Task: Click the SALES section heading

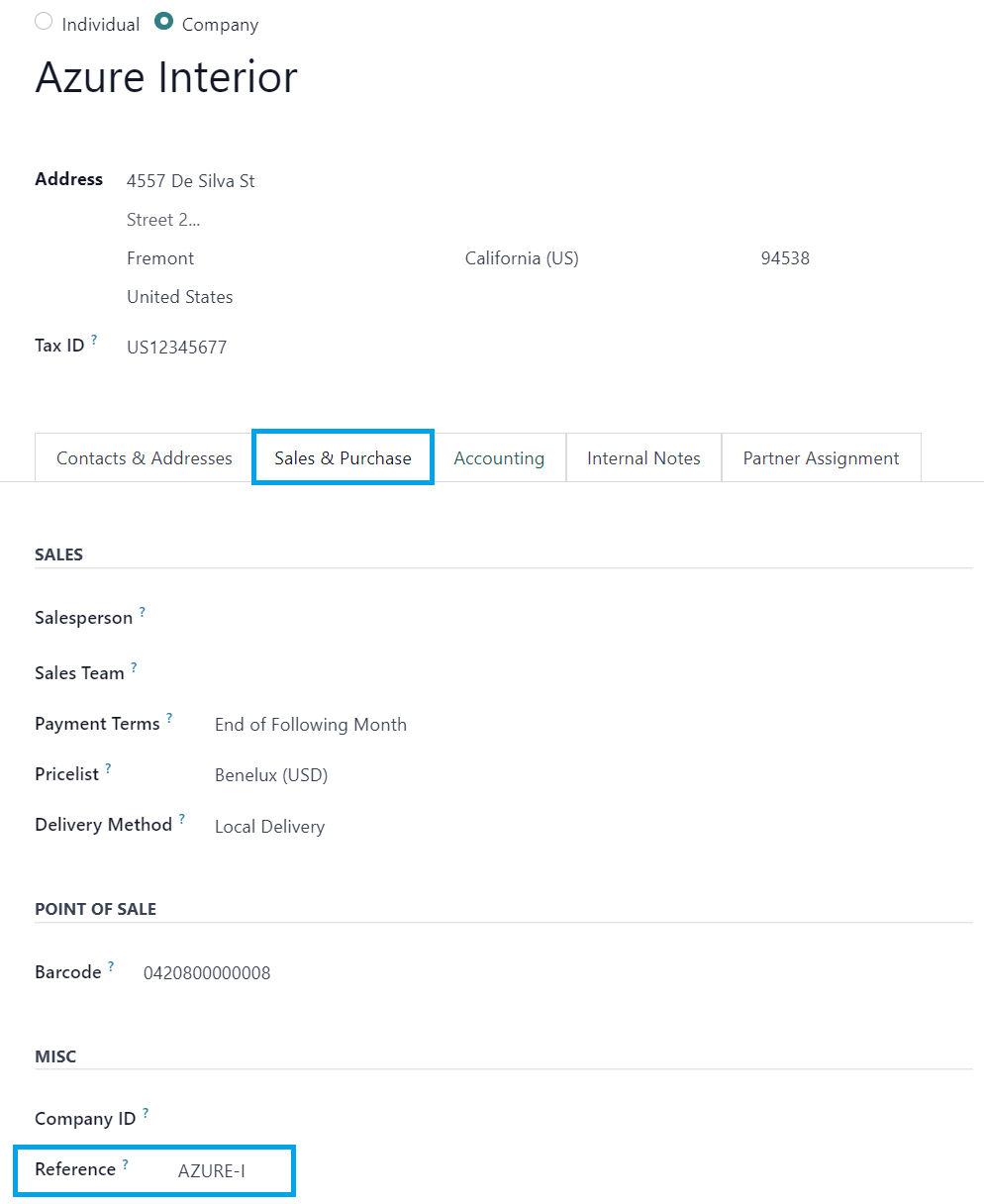Action: click(58, 554)
